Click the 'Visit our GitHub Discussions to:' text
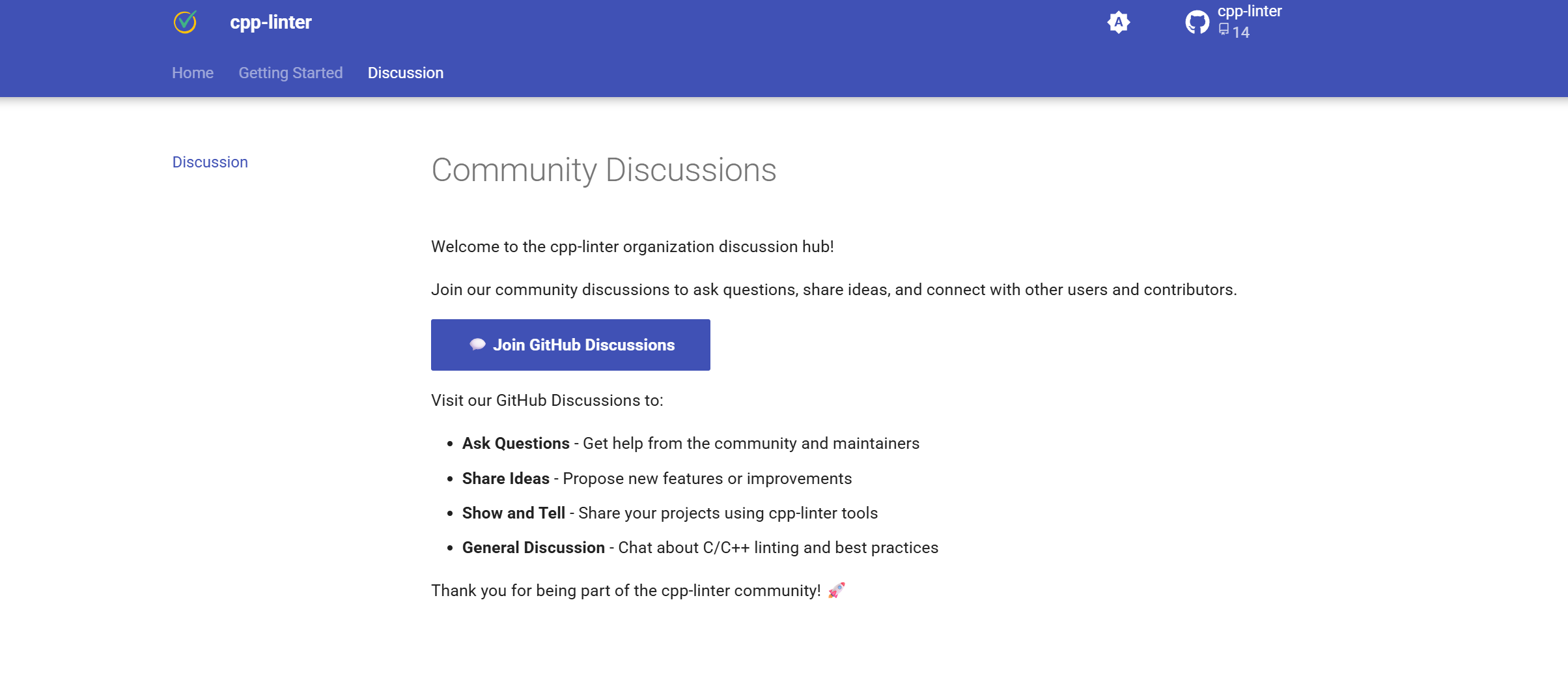 pos(546,400)
